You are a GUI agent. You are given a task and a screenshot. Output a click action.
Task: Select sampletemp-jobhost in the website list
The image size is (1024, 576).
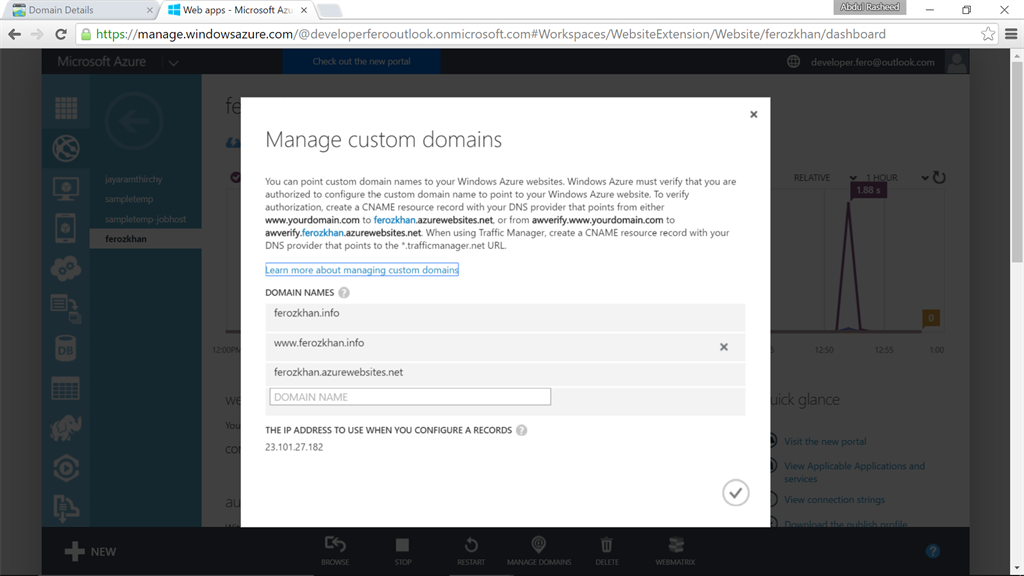click(x=146, y=219)
